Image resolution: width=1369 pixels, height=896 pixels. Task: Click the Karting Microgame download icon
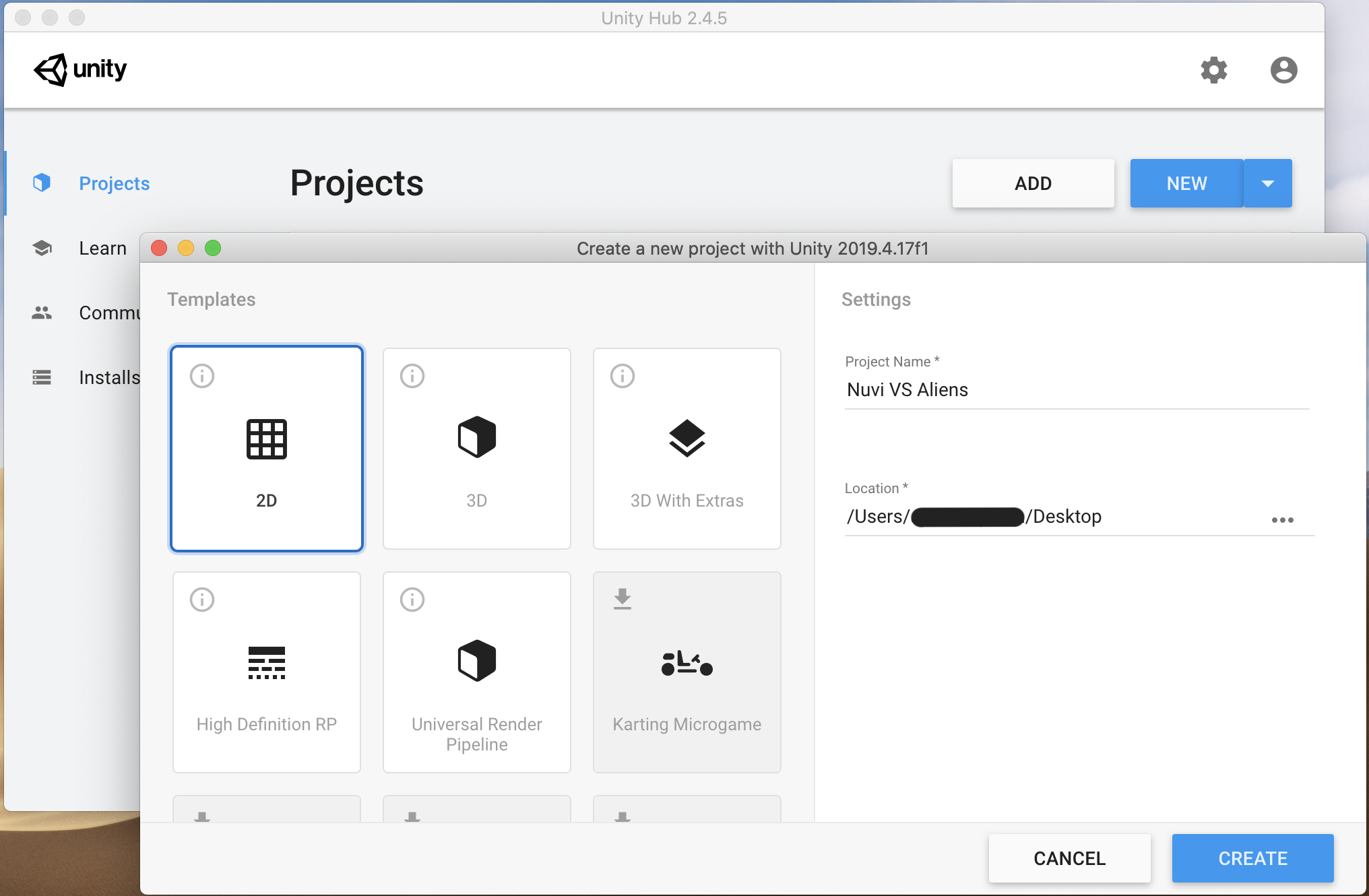(x=622, y=599)
